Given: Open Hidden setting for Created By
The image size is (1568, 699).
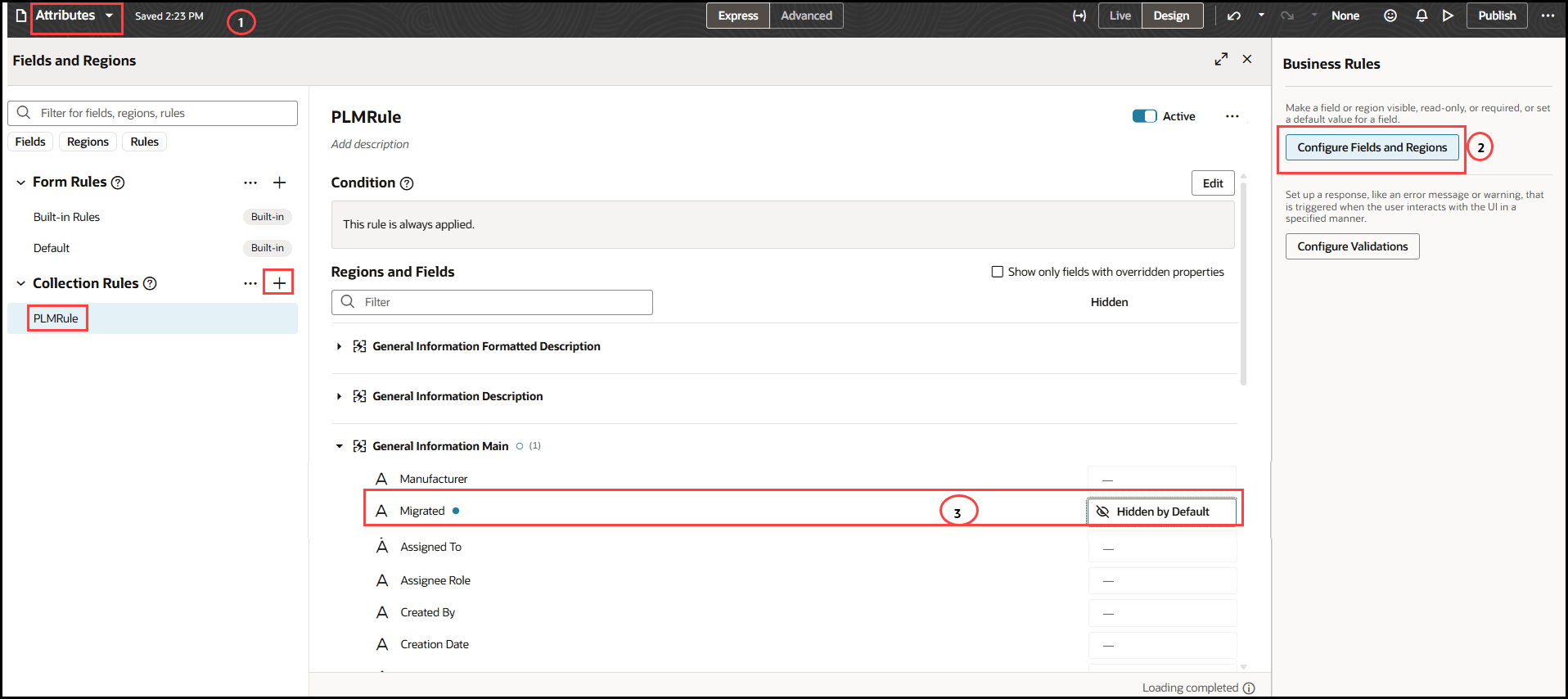Looking at the screenshot, I should (x=1161, y=613).
